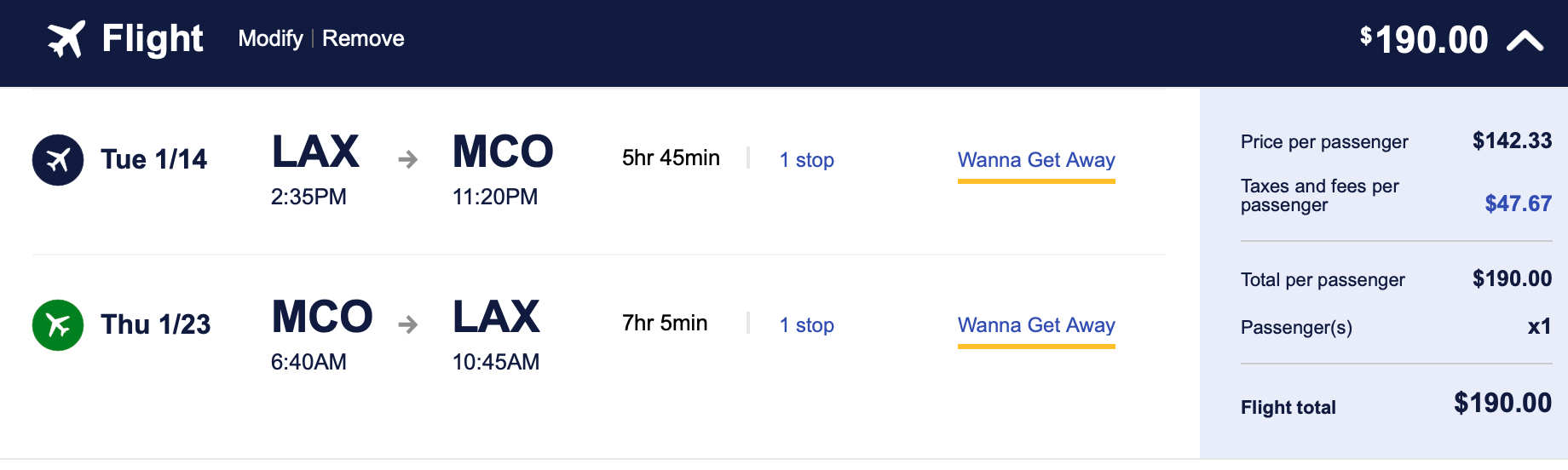Click the Flight total amount
1568x470 pixels.
tap(1502, 403)
